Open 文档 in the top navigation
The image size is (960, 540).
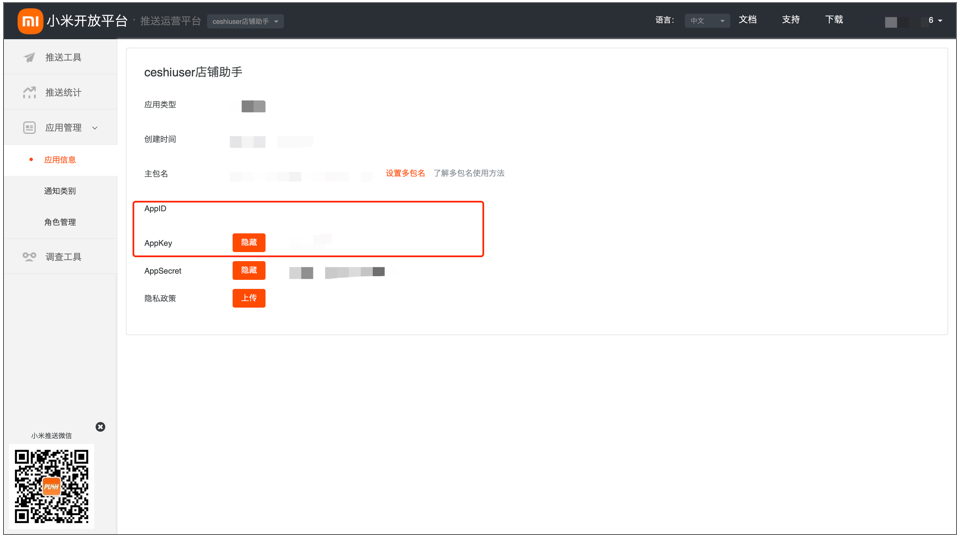tap(747, 20)
